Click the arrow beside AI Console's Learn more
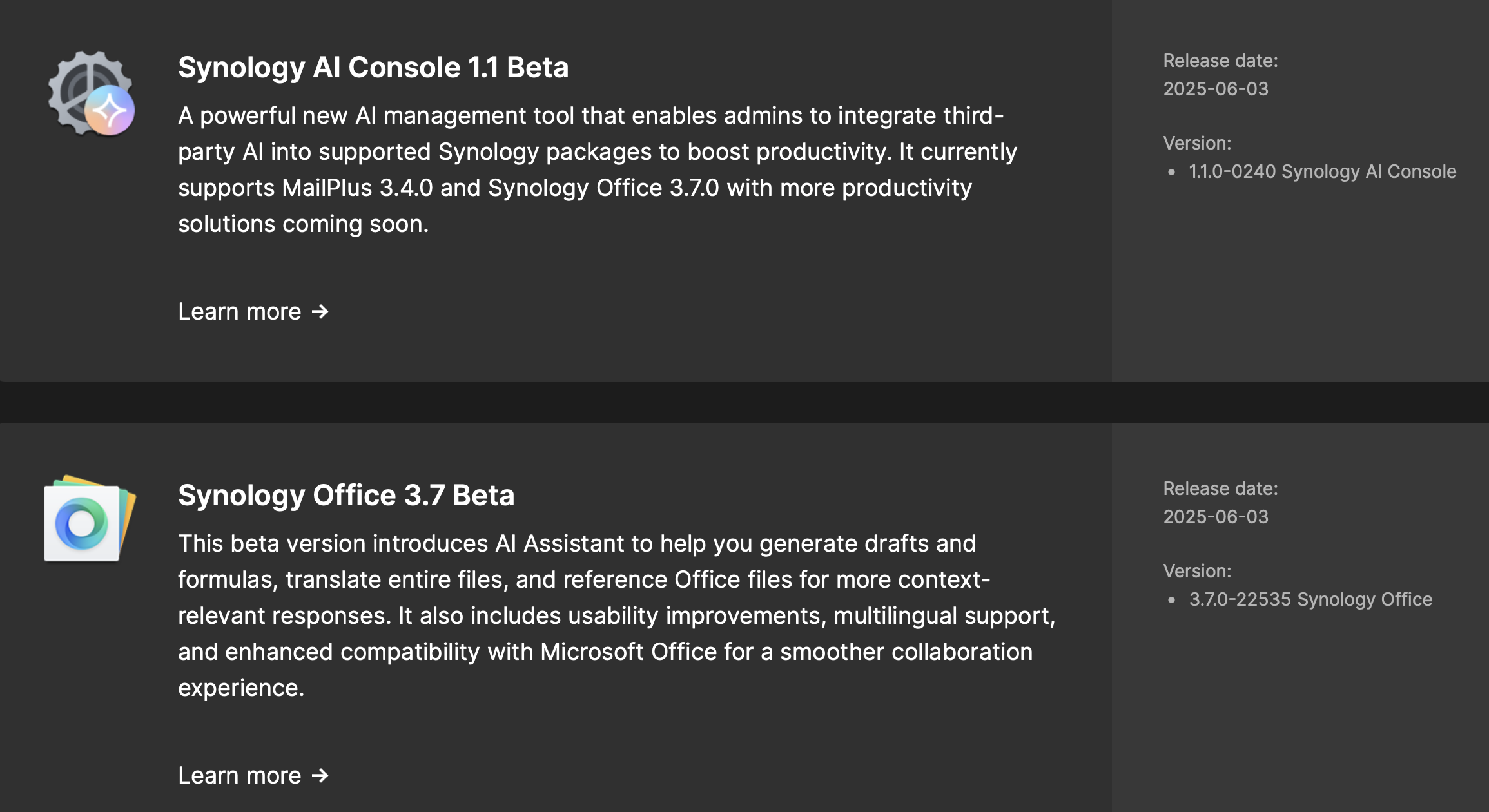 [320, 312]
